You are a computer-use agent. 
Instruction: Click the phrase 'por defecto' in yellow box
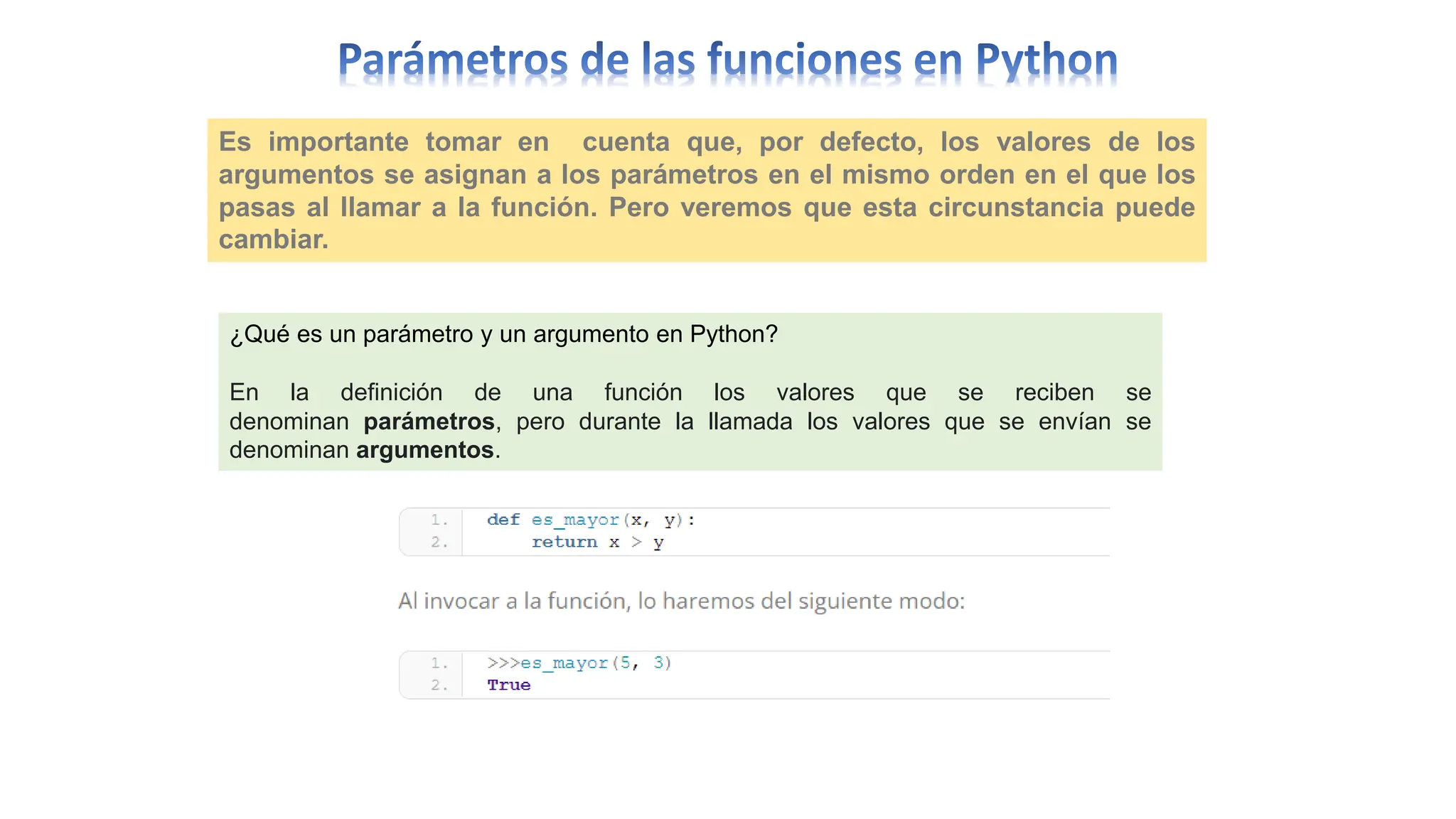pos(840,142)
